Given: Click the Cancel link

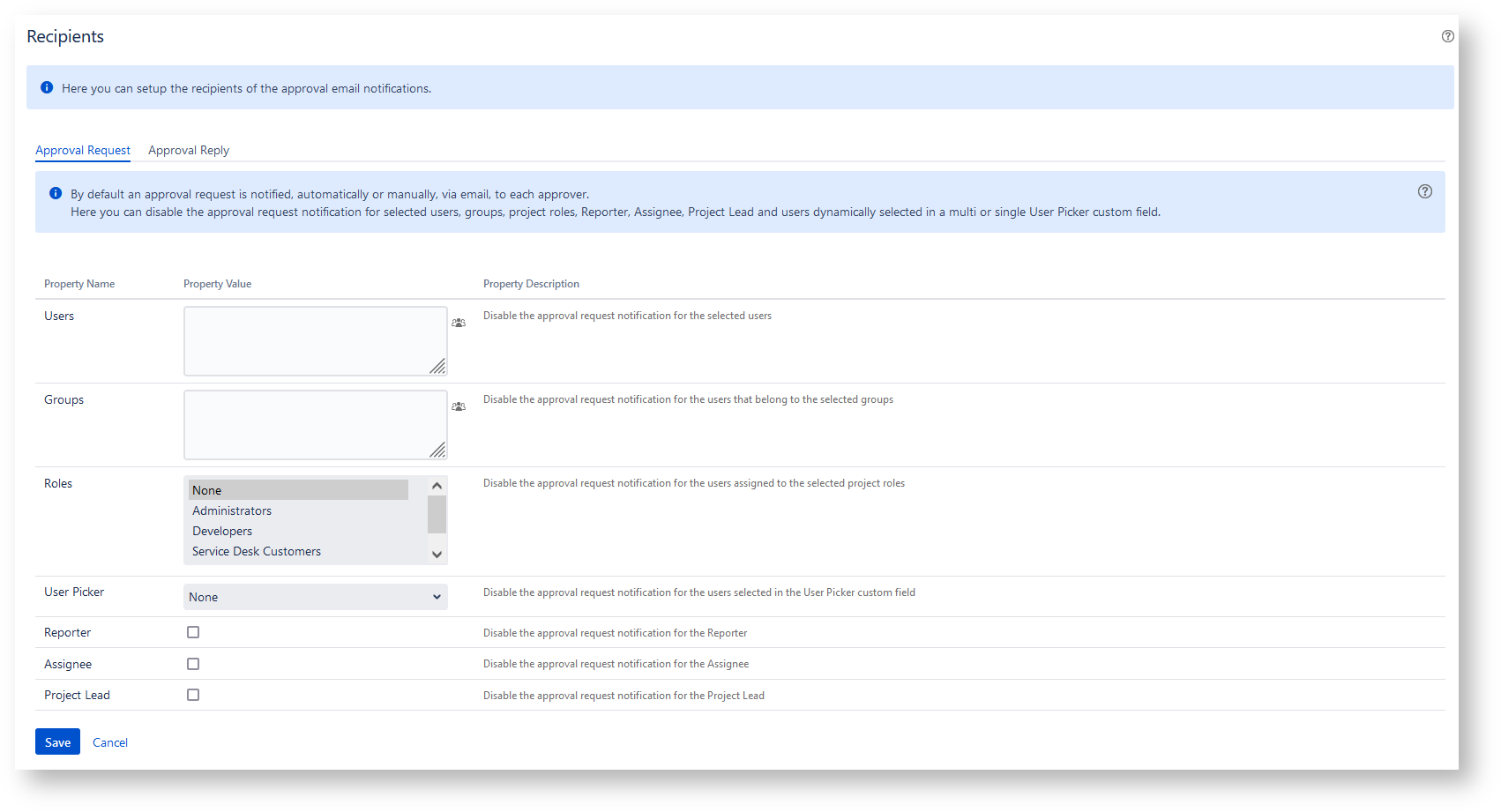Looking at the screenshot, I should (x=110, y=742).
